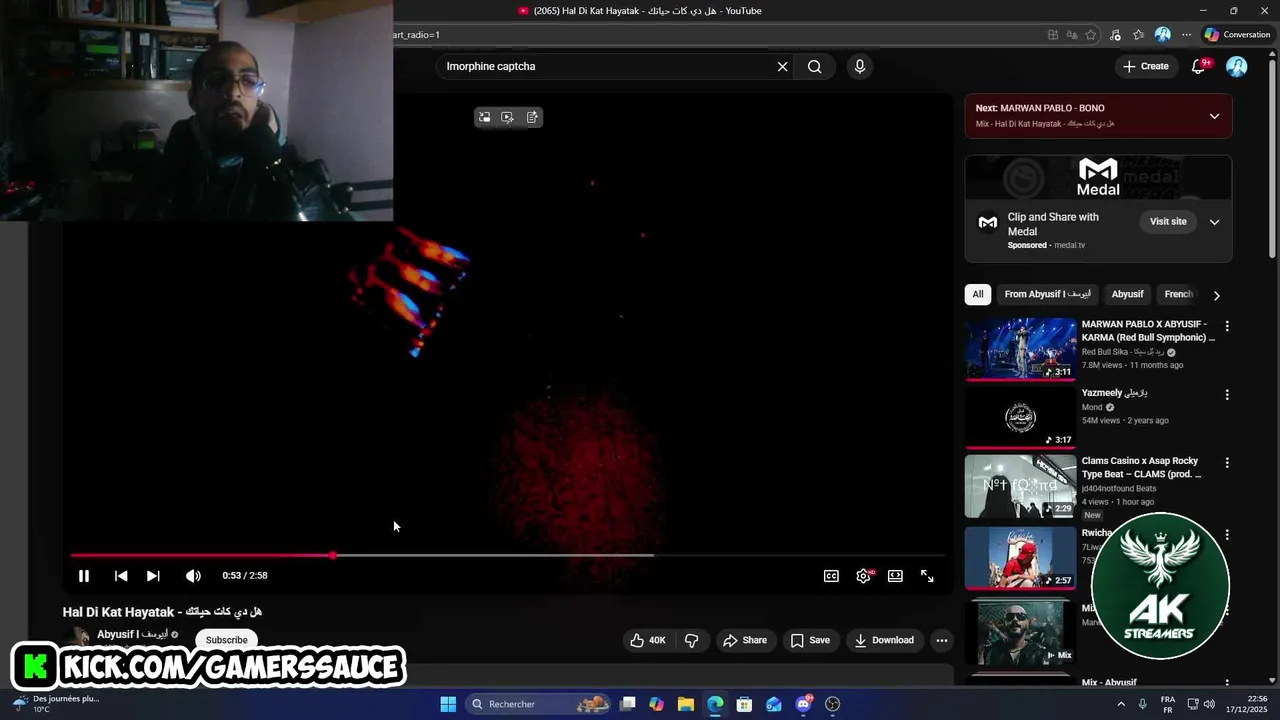The width and height of the screenshot is (1280, 720).
Task: Show hidden system tray icons
Action: [x=1120, y=704]
